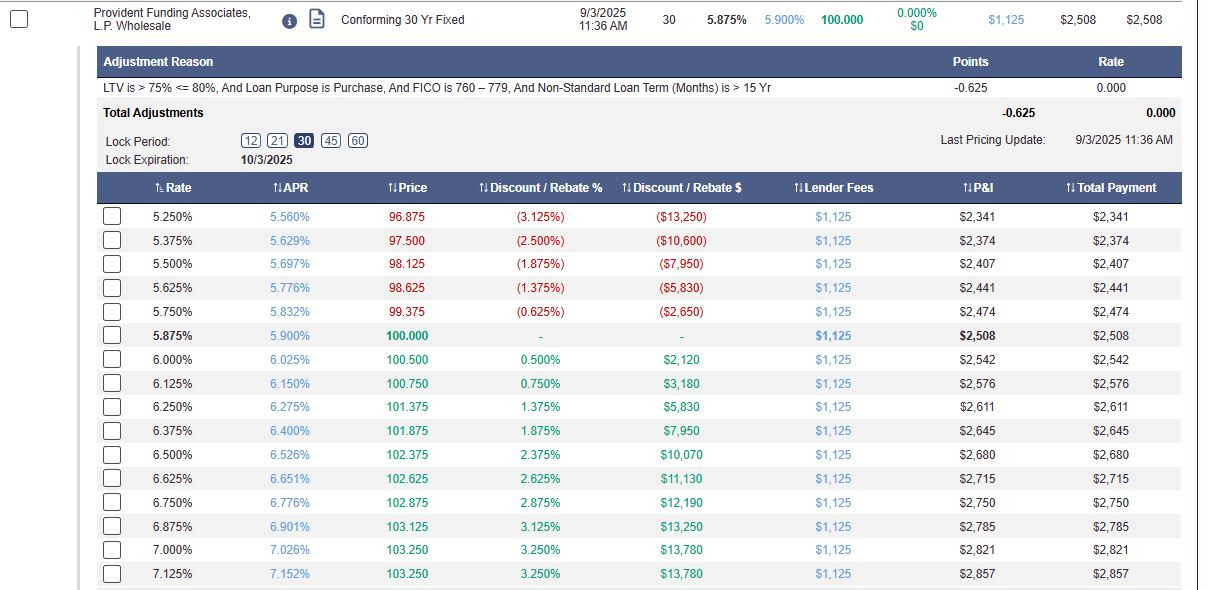Image resolution: width=1227 pixels, height=590 pixels.
Task: Sort by P&I column header
Action: pos(977,188)
